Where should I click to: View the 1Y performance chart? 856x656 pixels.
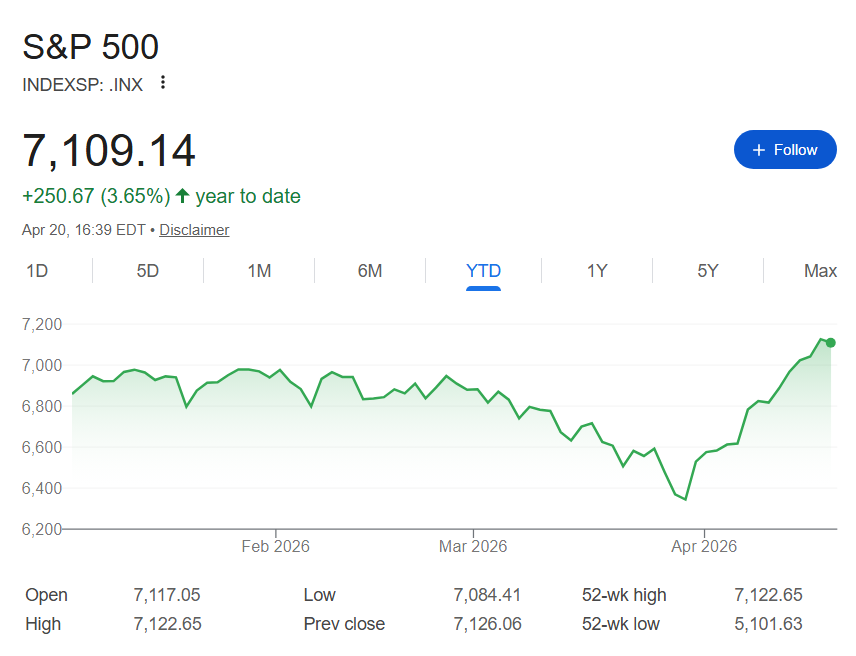coord(596,271)
